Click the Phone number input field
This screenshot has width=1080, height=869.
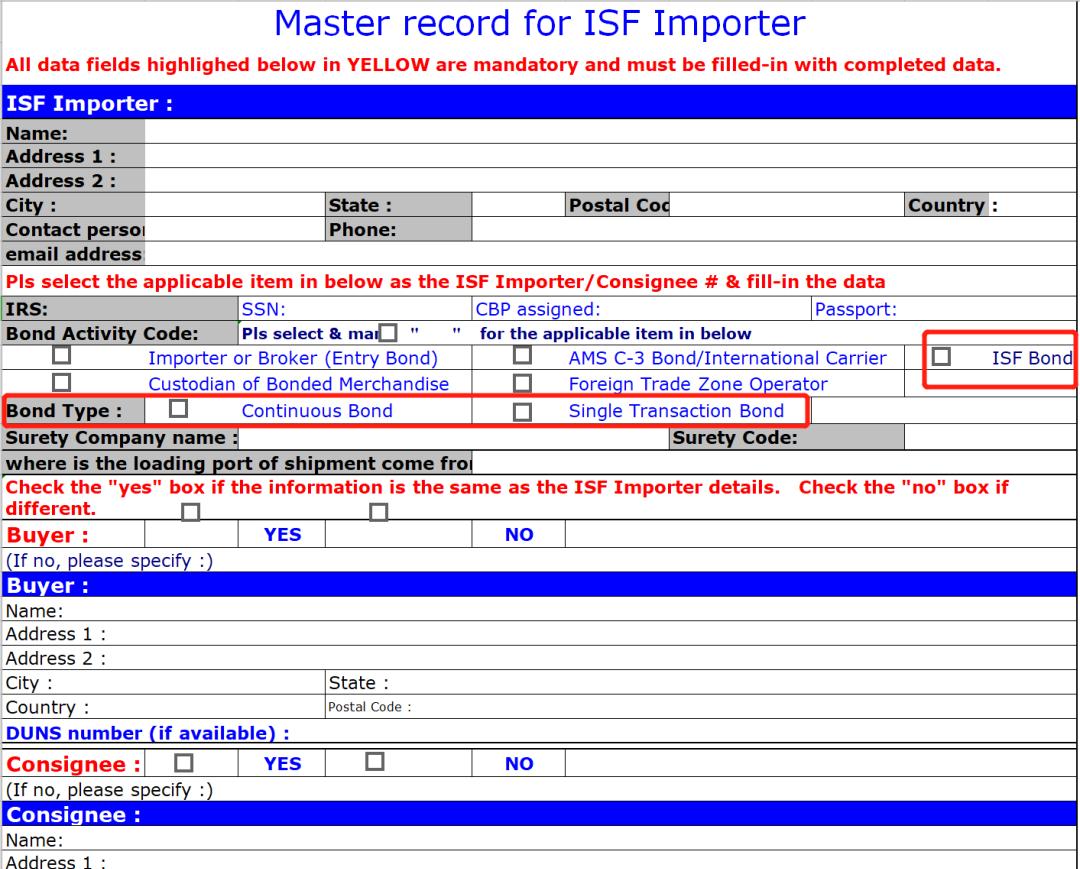[x=770, y=230]
